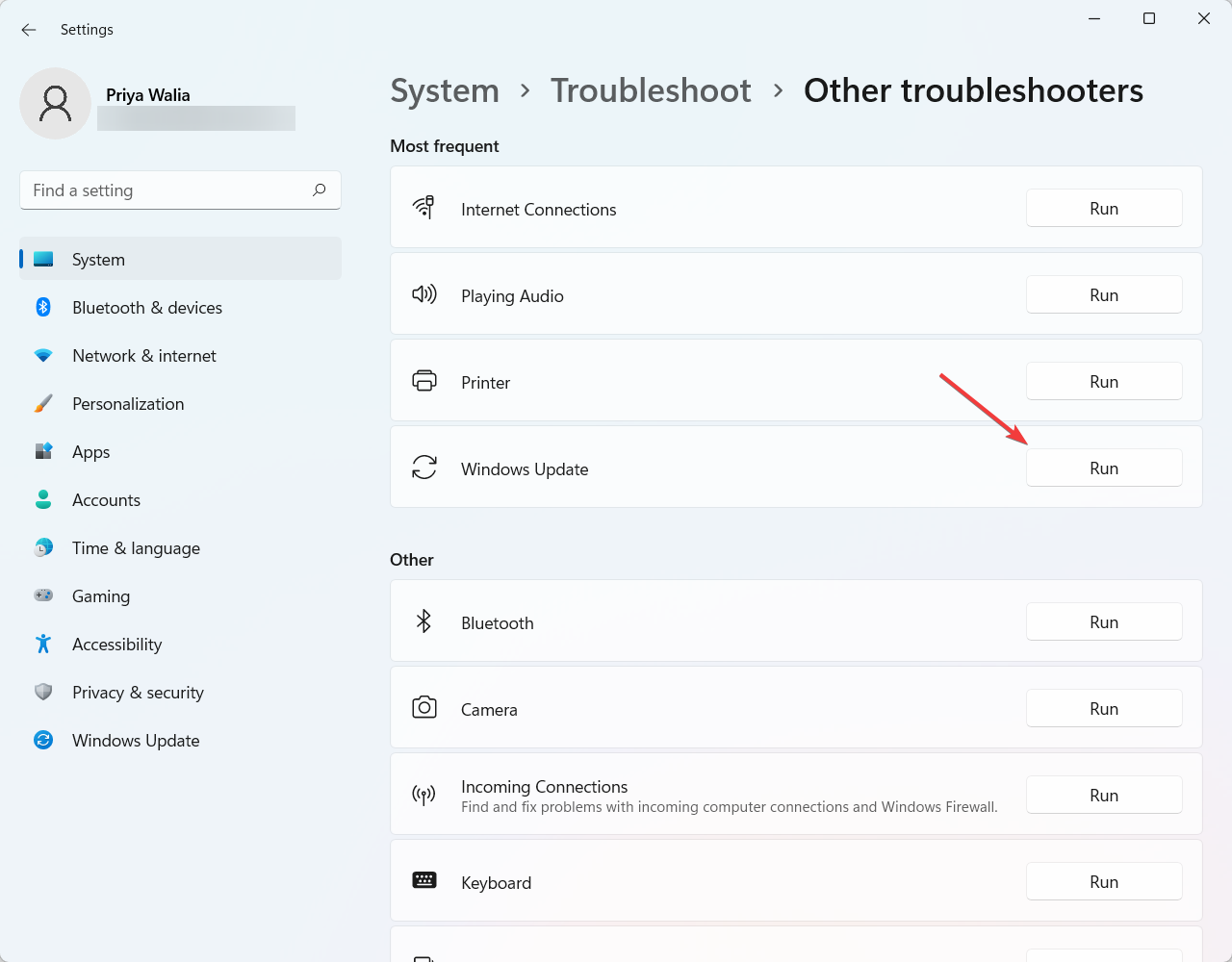Run the Internet Connections troubleshooter
This screenshot has width=1232, height=962.
(x=1104, y=208)
